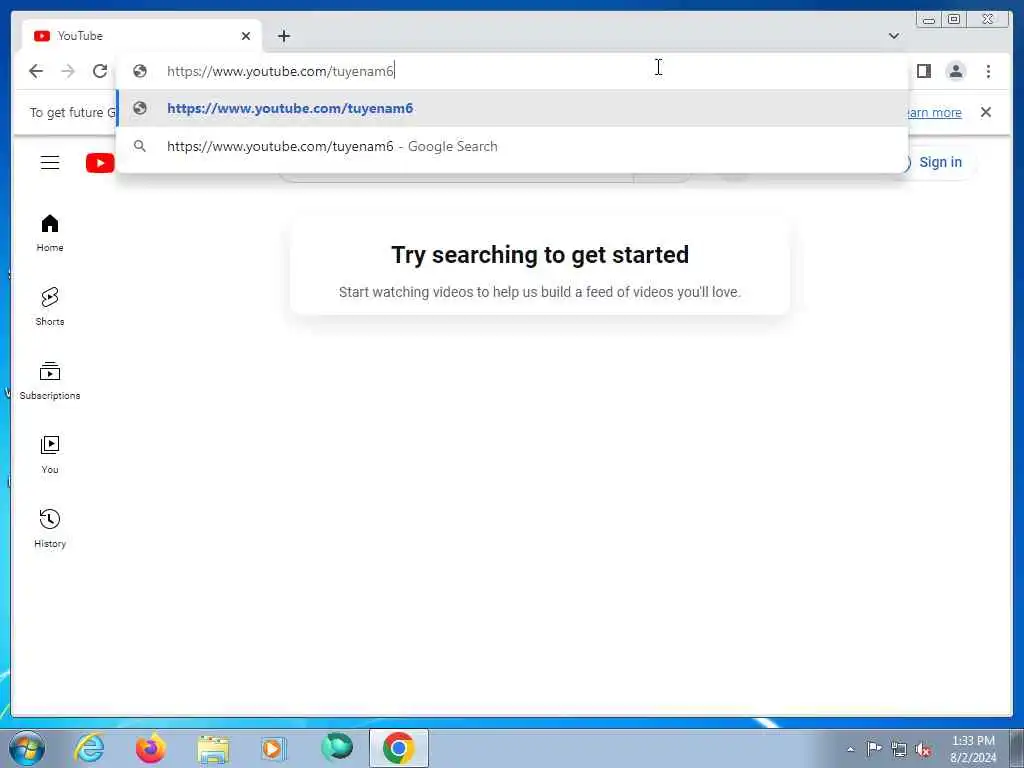Go back using the browser back arrow
Screen dimensions: 1024x768
pyautogui.click(x=36, y=71)
